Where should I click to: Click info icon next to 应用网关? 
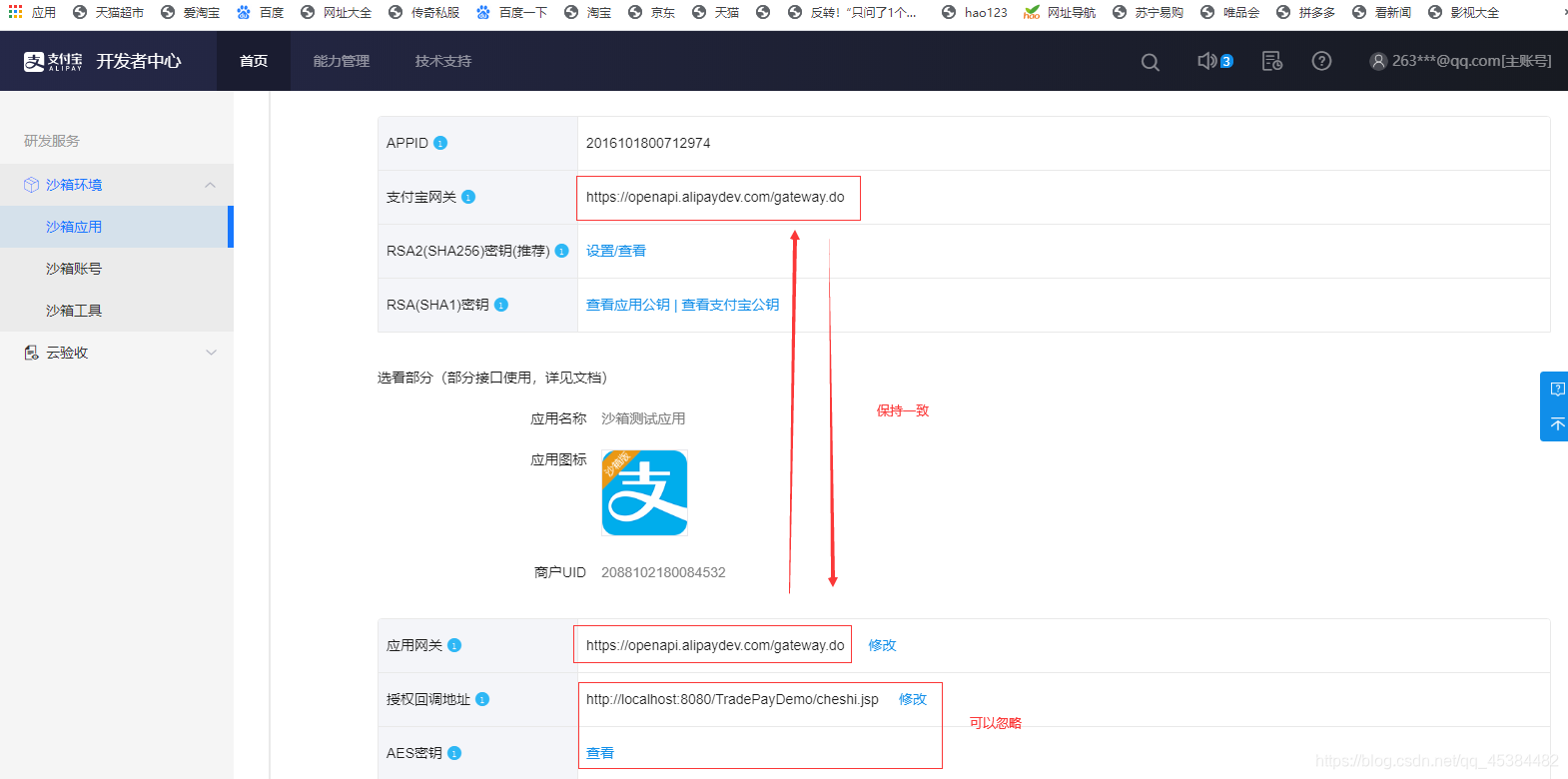coord(454,645)
